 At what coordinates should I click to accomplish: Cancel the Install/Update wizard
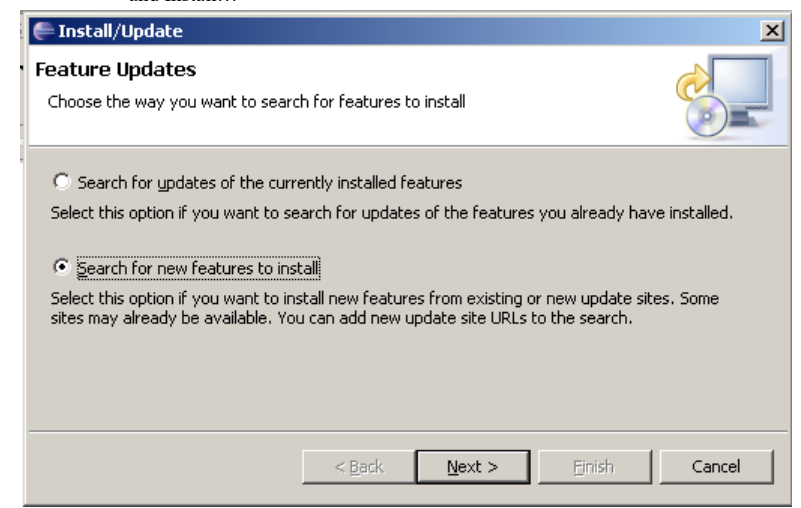click(716, 467)
